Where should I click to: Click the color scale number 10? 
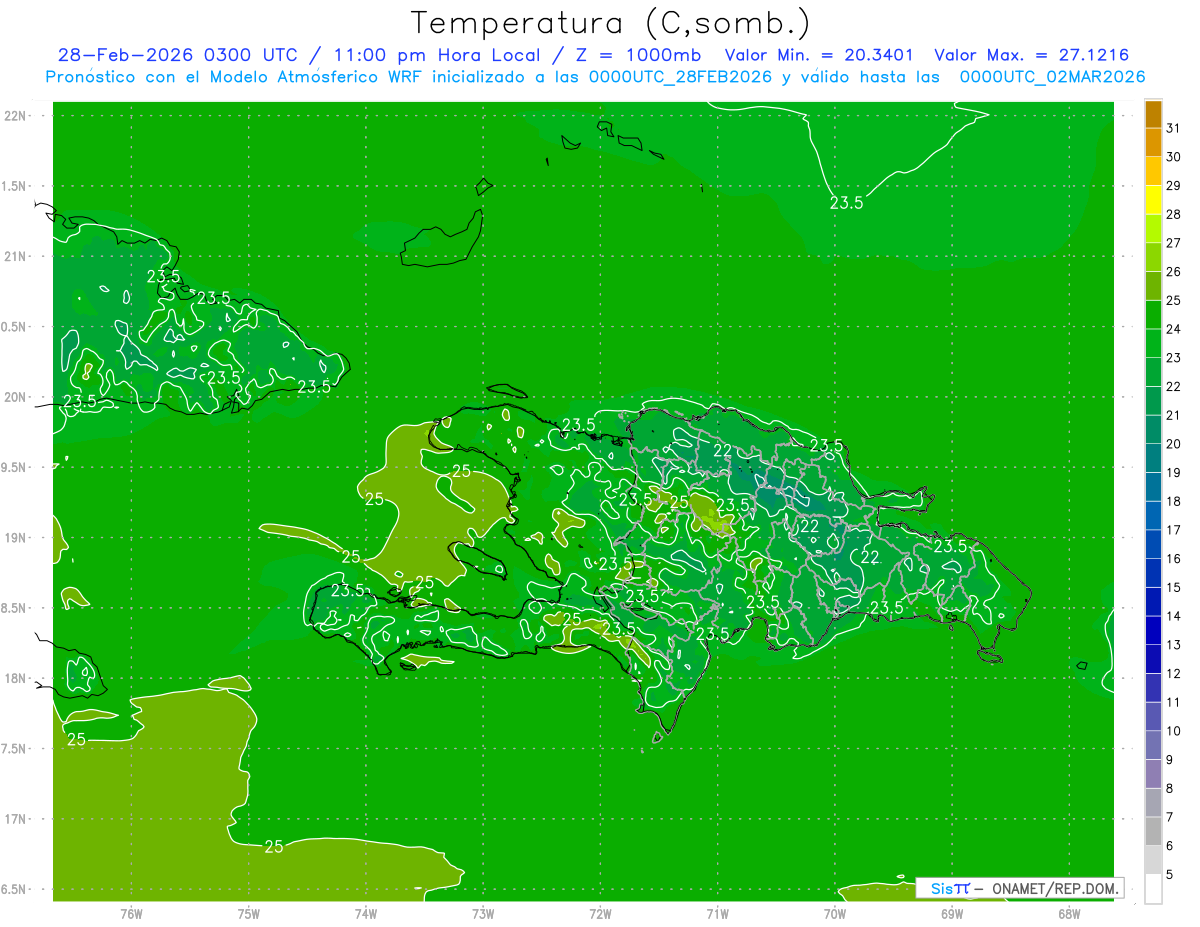[x=1173, y=731]
